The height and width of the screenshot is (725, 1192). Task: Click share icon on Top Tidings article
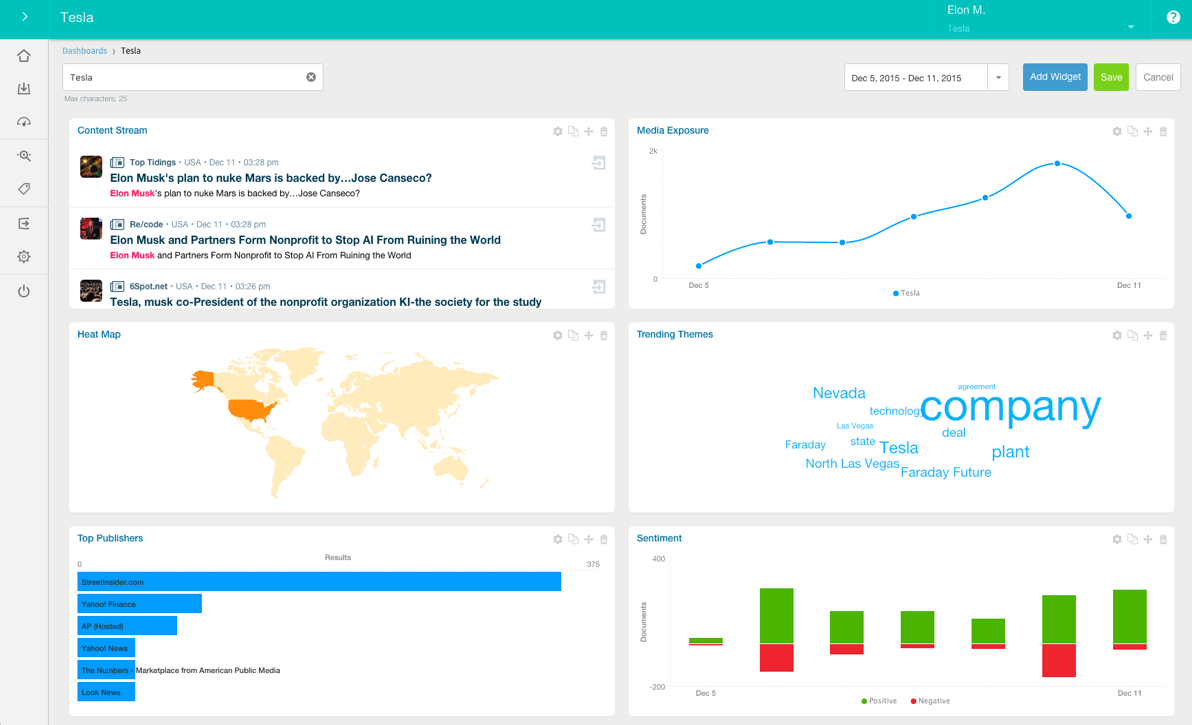pyautogui.click(x=599, y=163)
